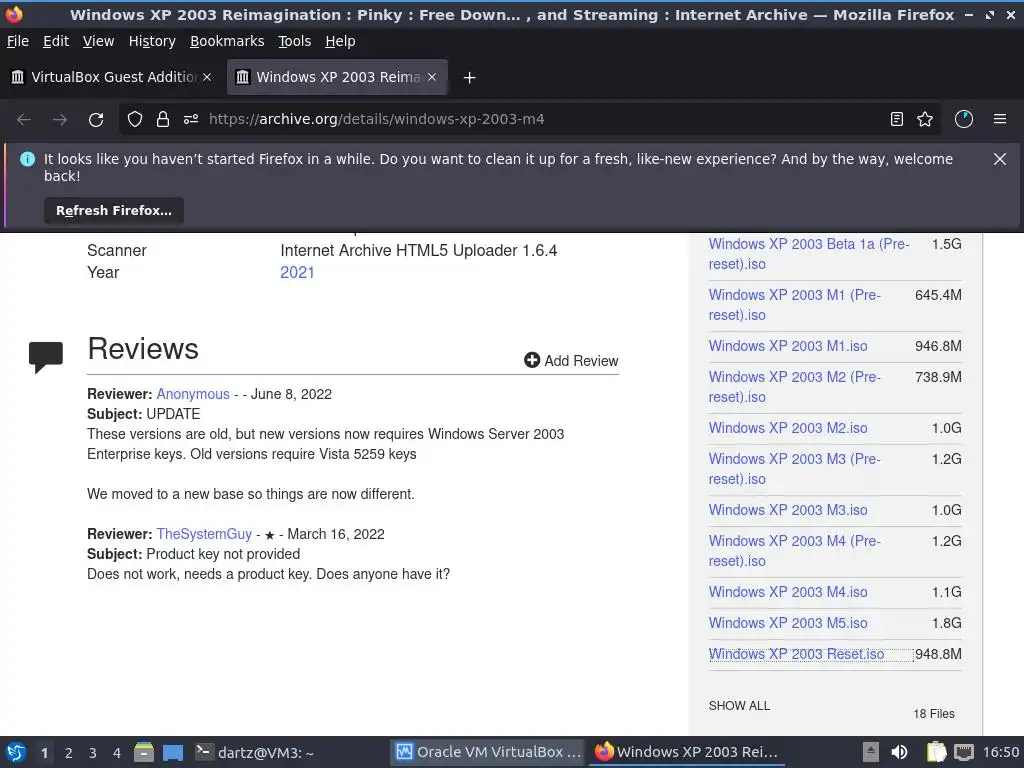Open the Bookmarks menu
This screenshot has height=768, width=1024.
point(227,41)
